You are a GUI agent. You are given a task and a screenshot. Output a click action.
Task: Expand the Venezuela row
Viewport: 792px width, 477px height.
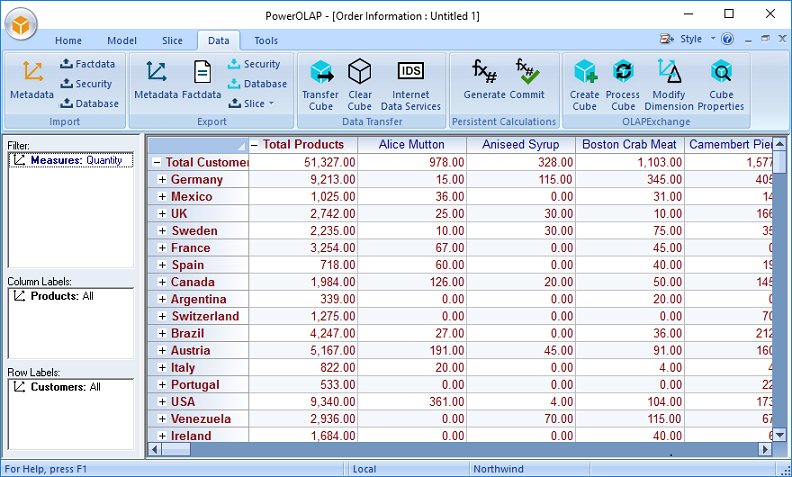point(162,419)
